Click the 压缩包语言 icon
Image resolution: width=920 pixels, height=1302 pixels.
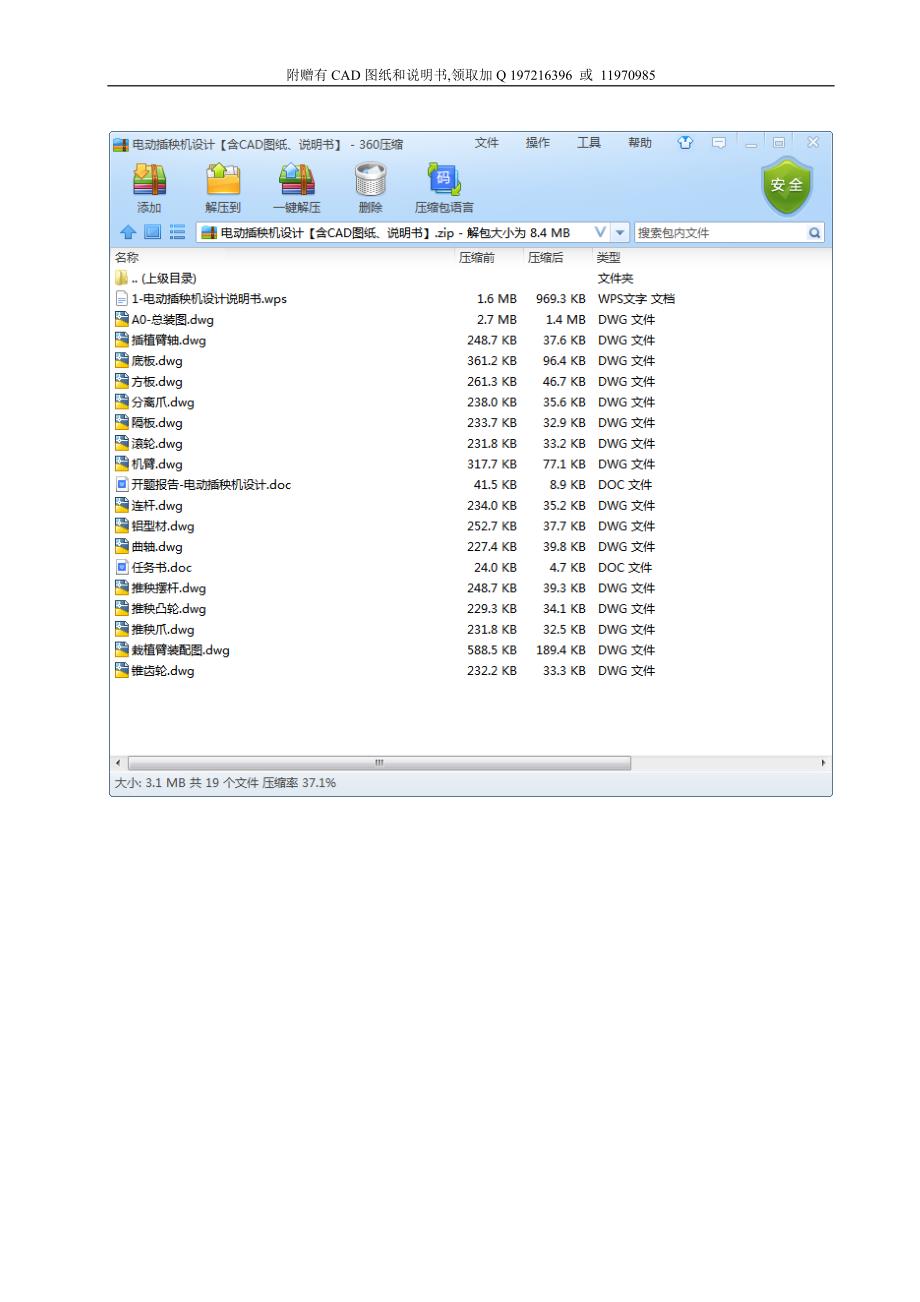coord(443,180)
